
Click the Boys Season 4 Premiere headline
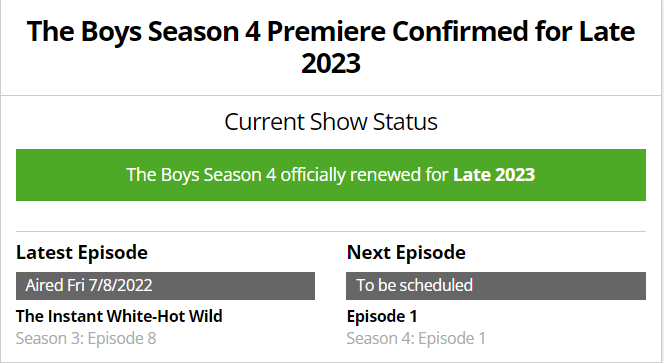click(x=331, y=47)
